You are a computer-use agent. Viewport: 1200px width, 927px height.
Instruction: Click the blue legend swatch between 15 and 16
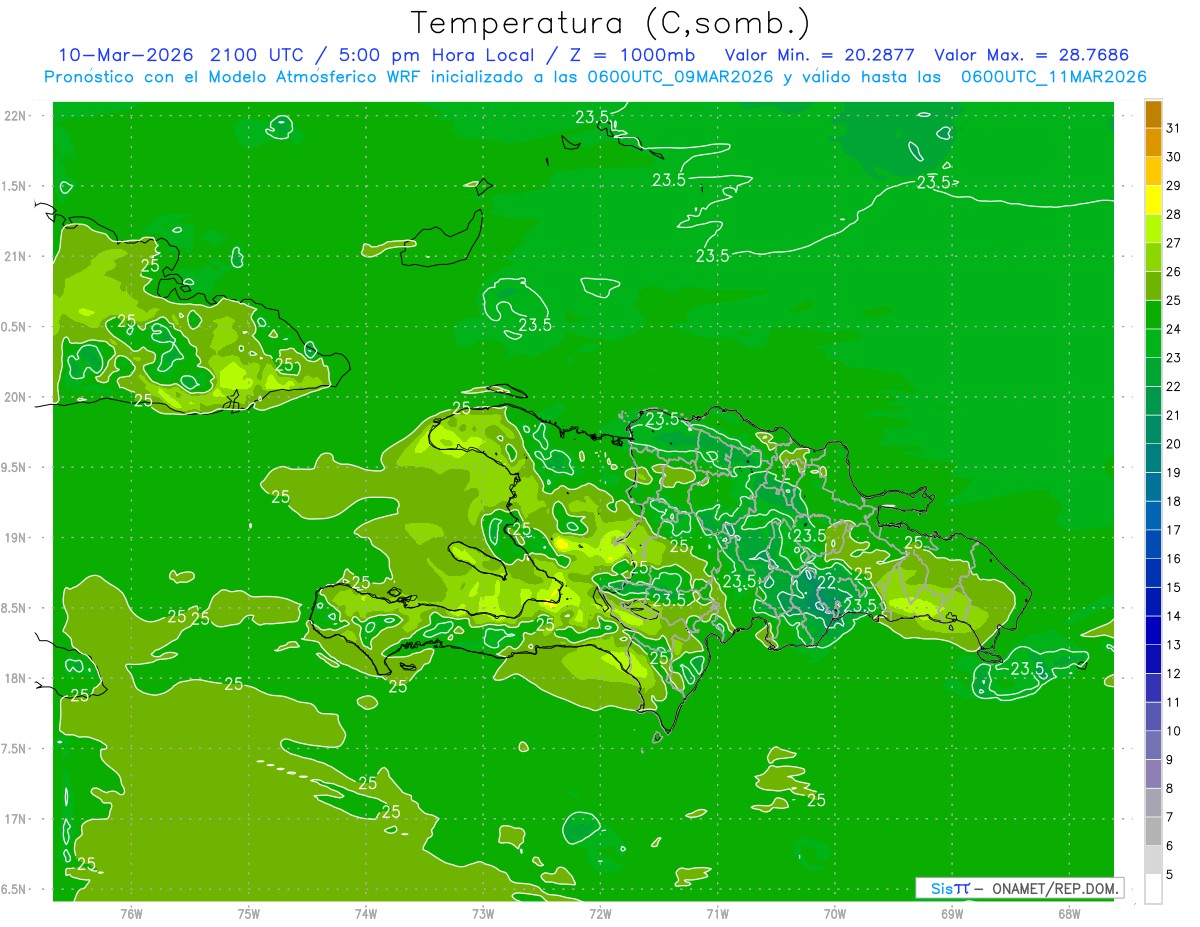[x=1153, y=573]
